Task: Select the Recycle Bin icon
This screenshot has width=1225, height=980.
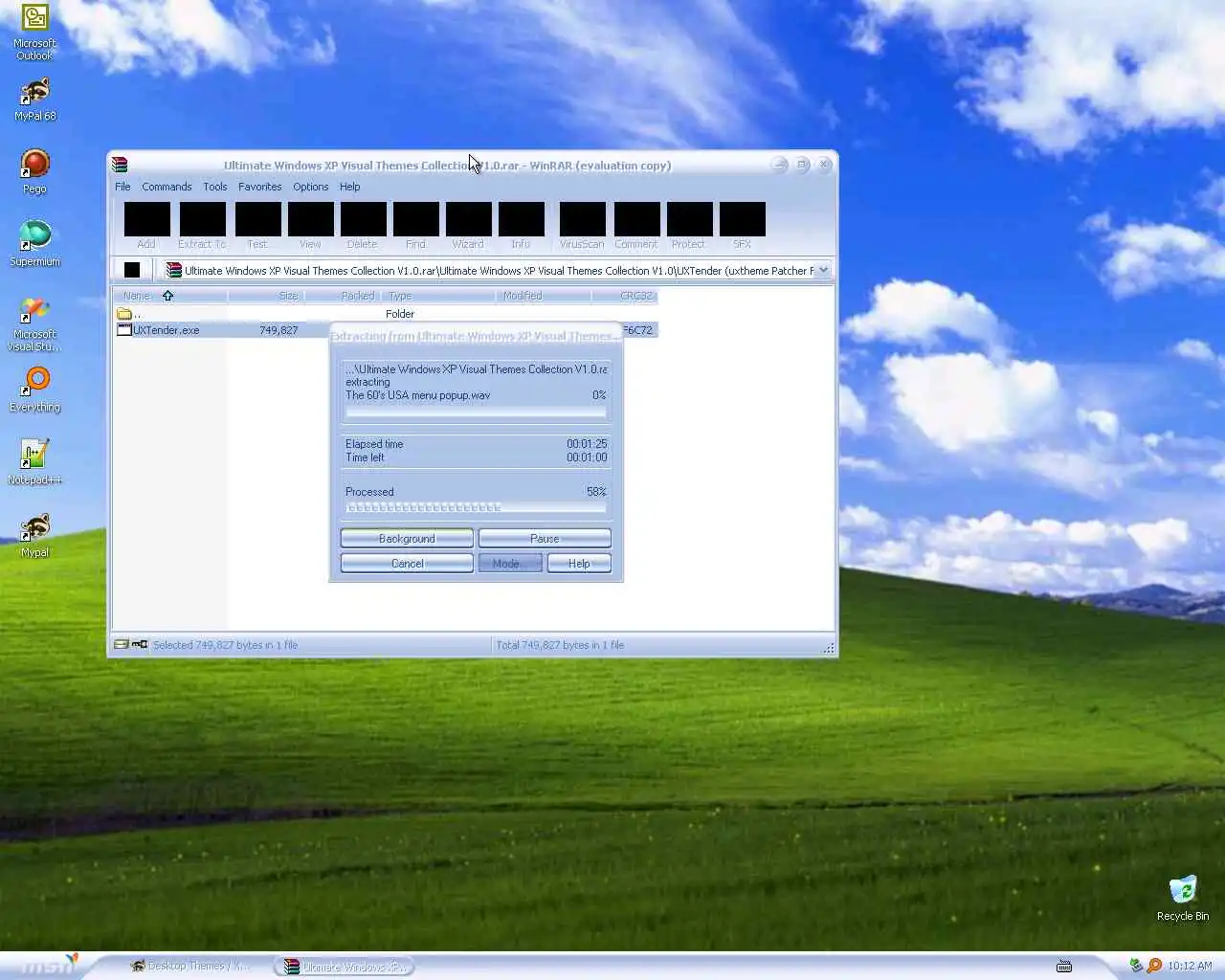Action: pos(1183,898)
